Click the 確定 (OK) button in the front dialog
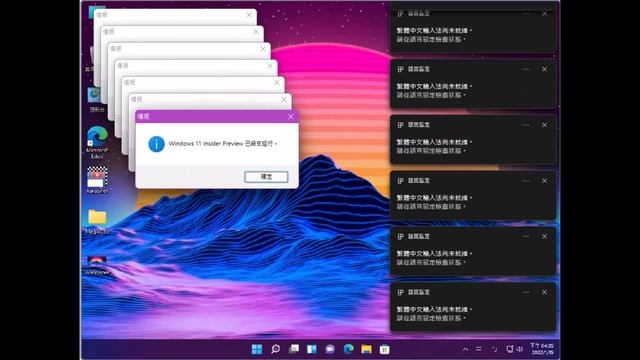The width and height of the screenshot is (640, 360). click(x=266, y=177)
